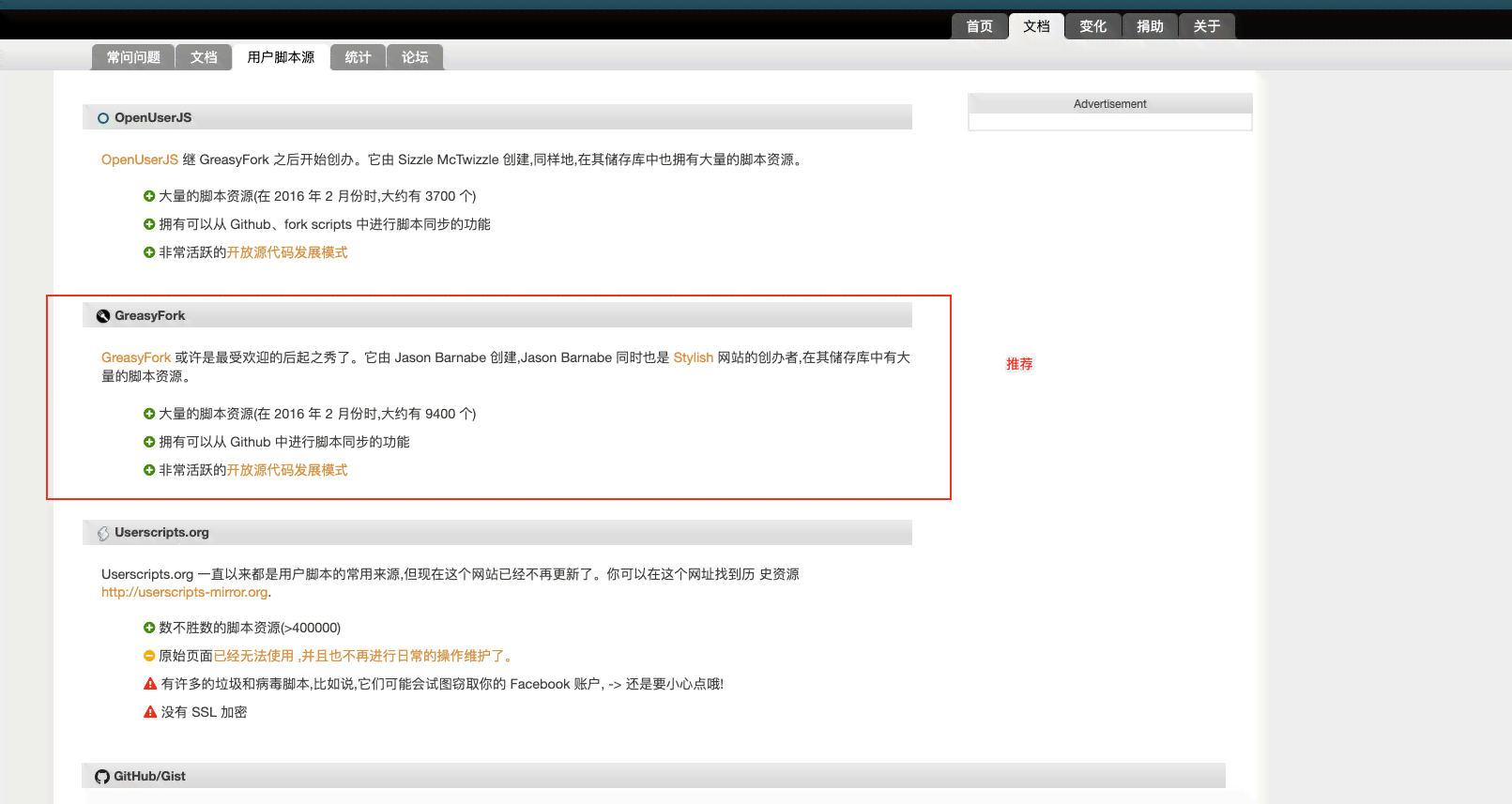Screen dimensions: 1512x804
Task: Click plus icon beside fork scripts sync feature
Action: click(149, 224)
